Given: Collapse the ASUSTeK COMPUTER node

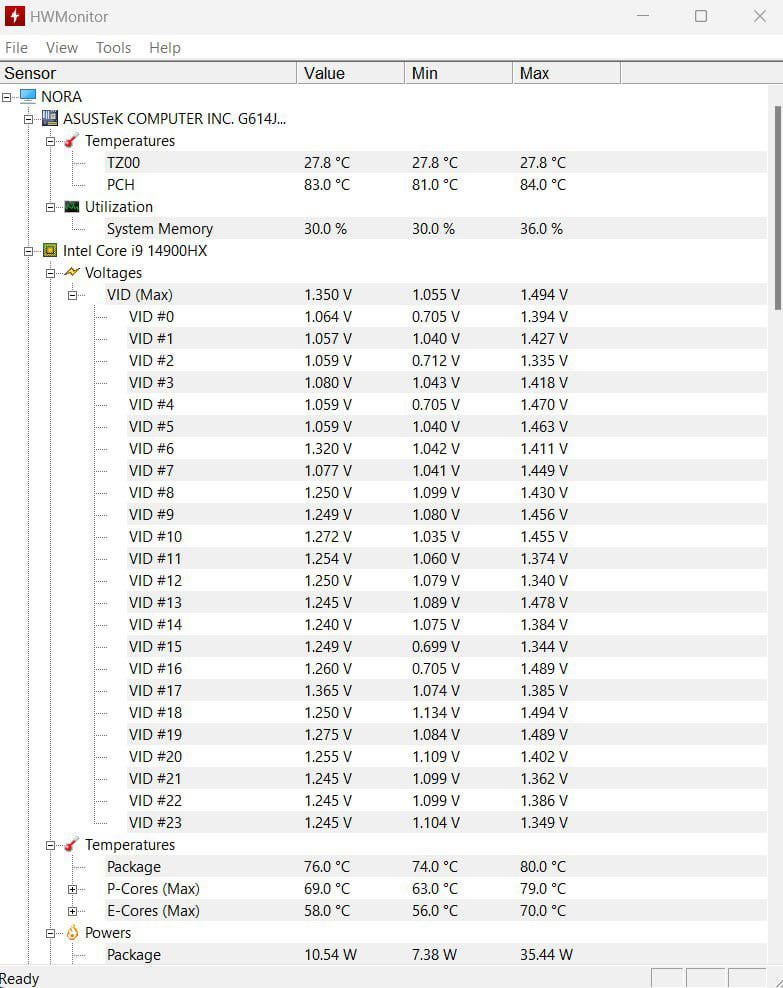Looking at the screenshot, I should (28, 119).
